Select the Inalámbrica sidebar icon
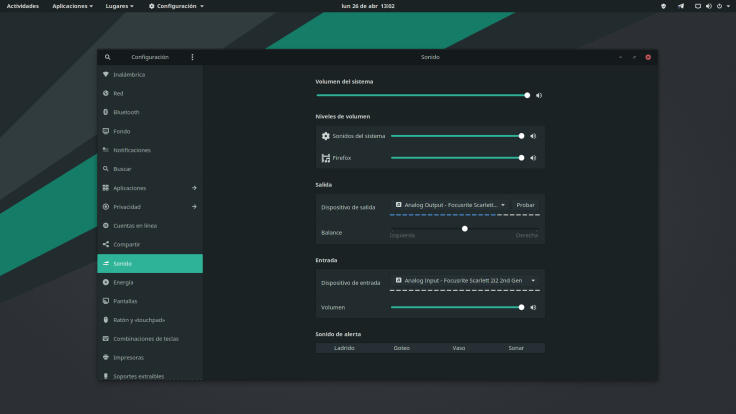This screenshot has width=736, height=414. [x=105, y=74]
